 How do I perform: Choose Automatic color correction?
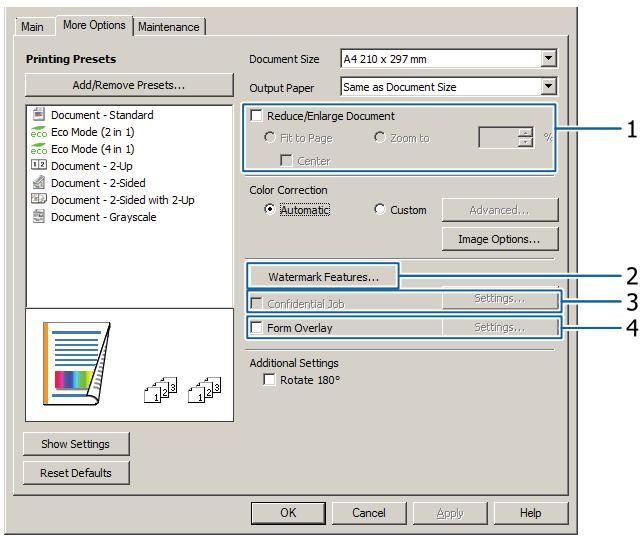[269, 209]
